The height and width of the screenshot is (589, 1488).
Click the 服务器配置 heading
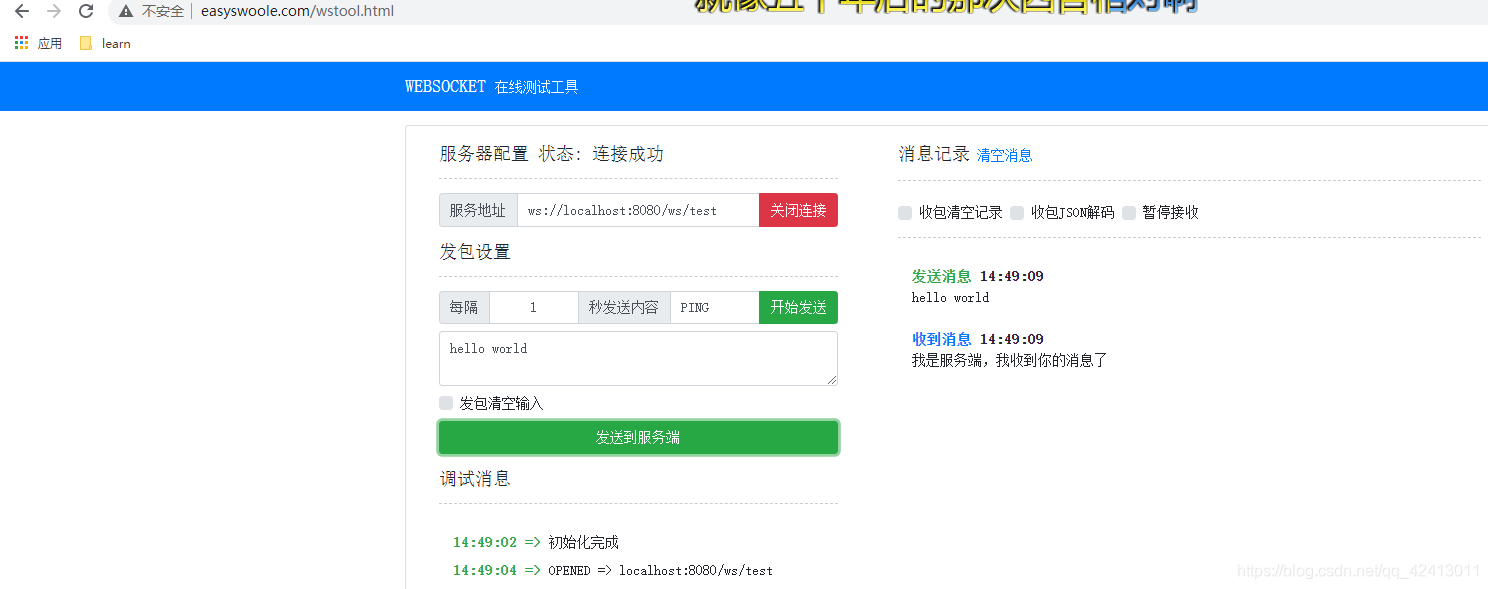(484, 154)
